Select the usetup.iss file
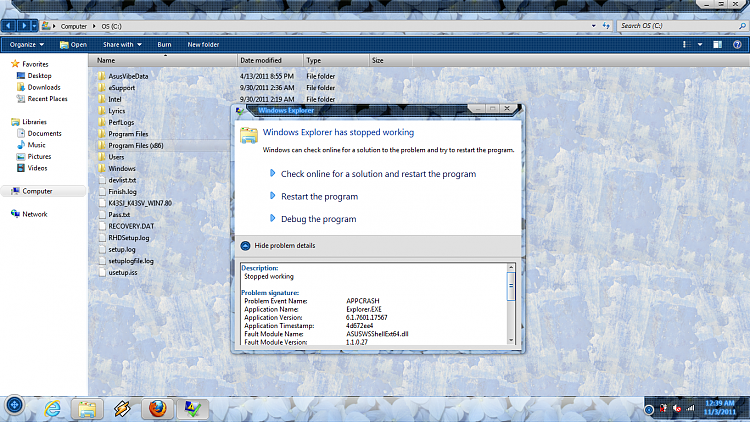 coord(118,273)
